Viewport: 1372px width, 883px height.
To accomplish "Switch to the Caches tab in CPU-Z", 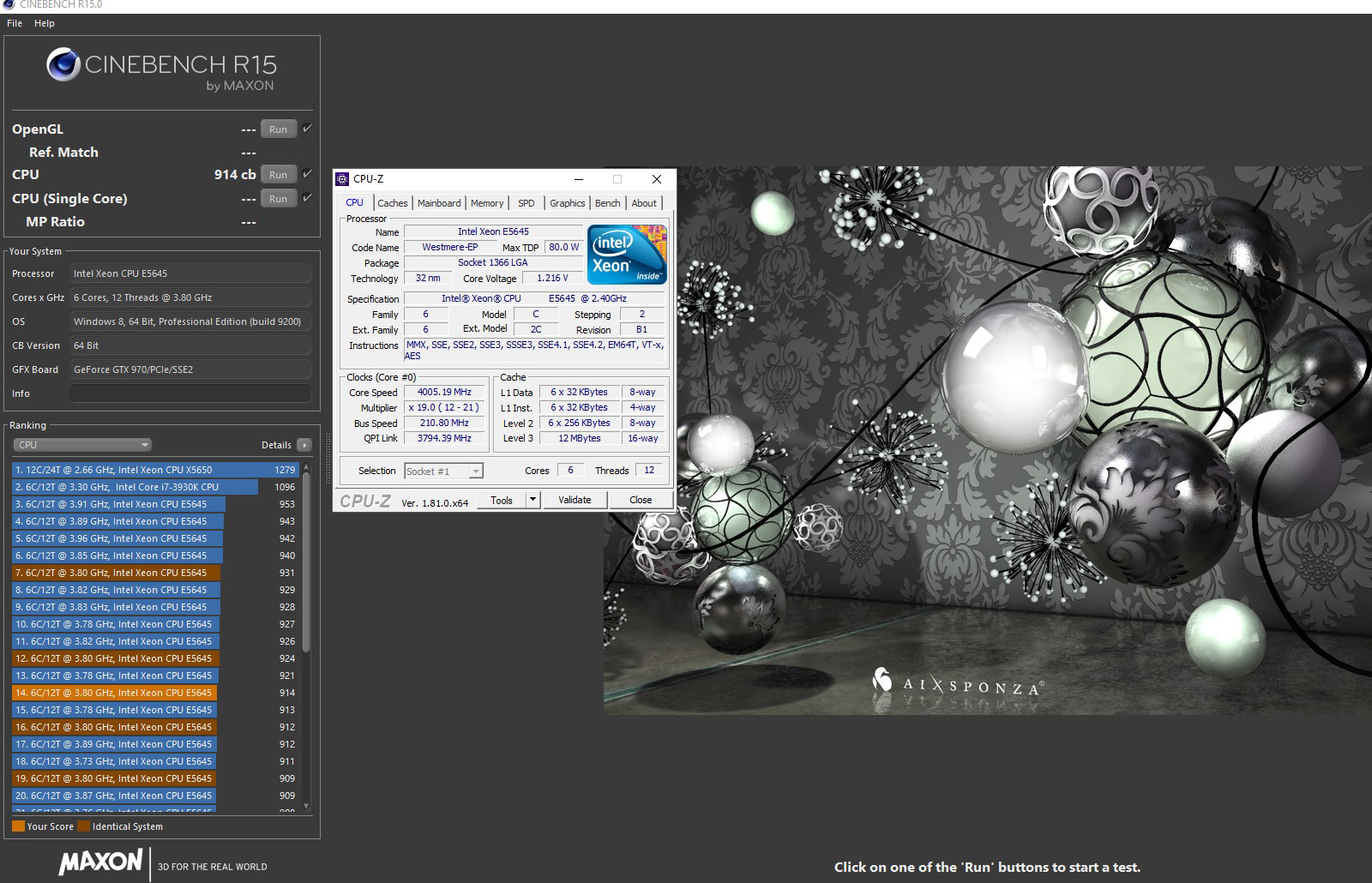I will 393,203.
